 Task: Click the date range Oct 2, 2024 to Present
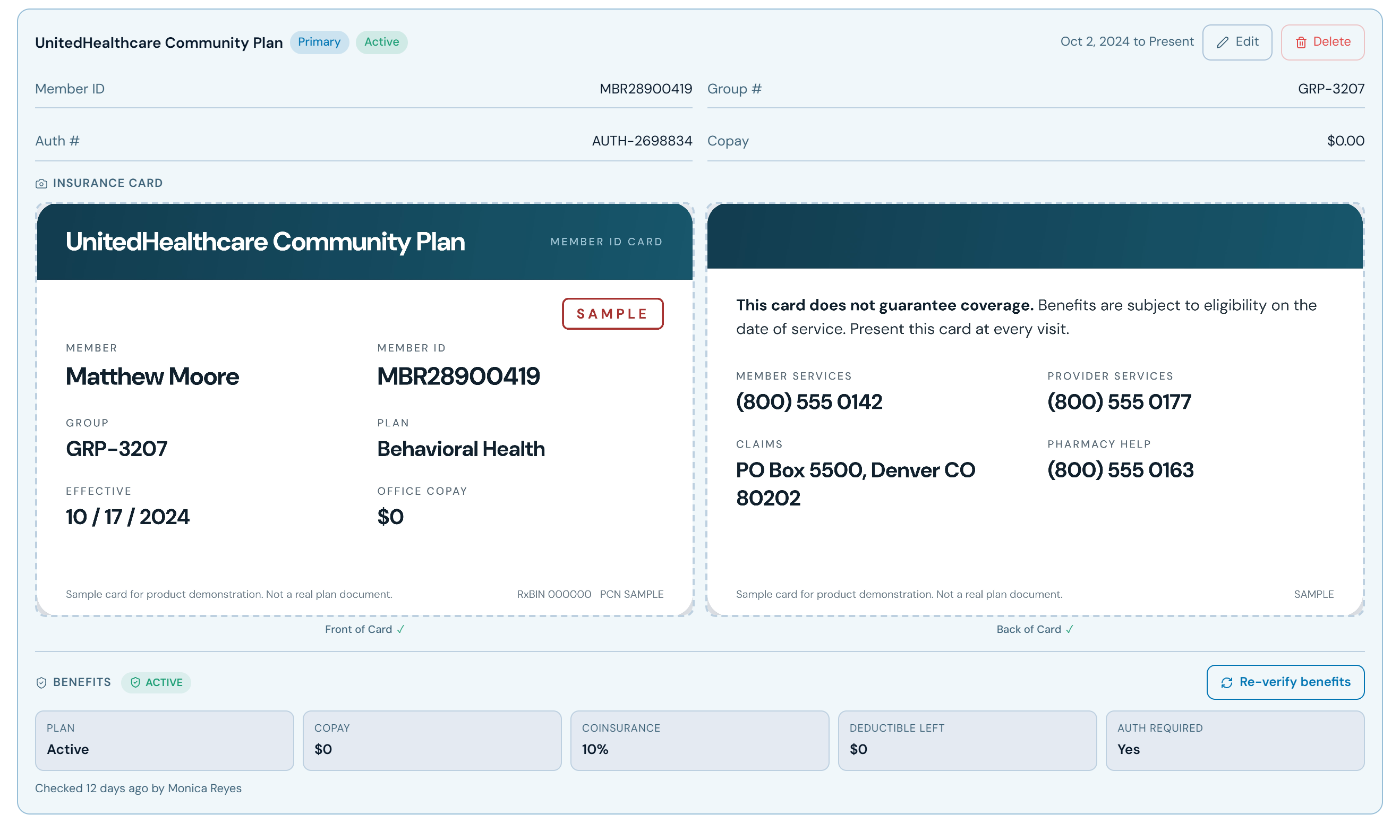1126,41
